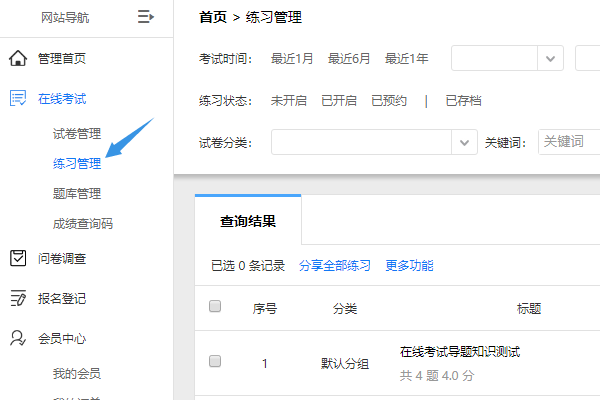Filter practice status by 已开启
Viewport: 600px width, 400px height.
point(339,101)
